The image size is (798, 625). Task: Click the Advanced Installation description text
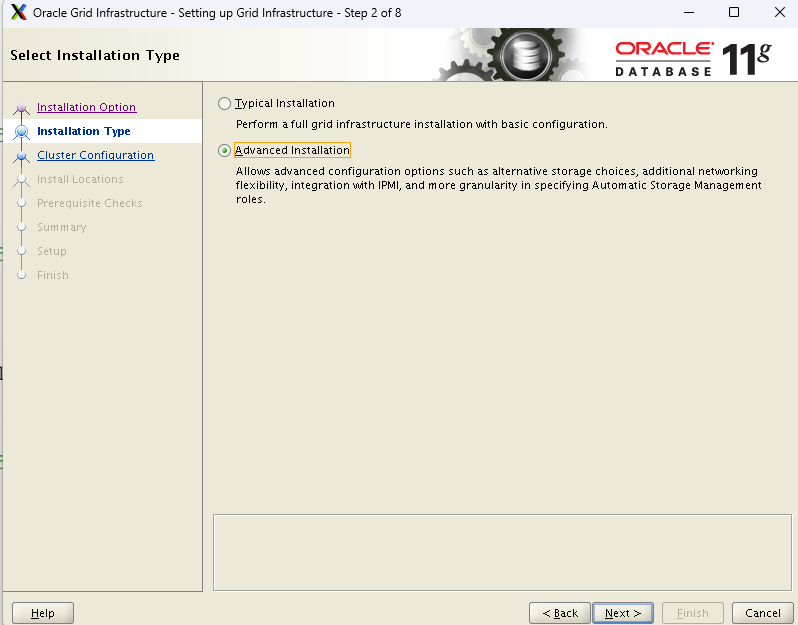499,185
